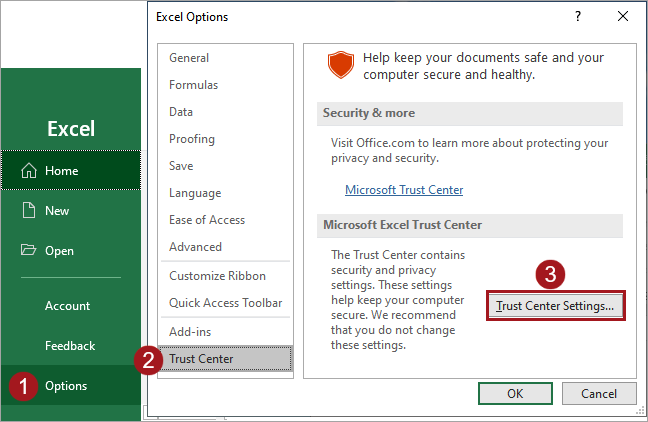Screen dimensions: 648x422
Task: Open the Customize Ribbon category
Action: click(x=219, y=276)
